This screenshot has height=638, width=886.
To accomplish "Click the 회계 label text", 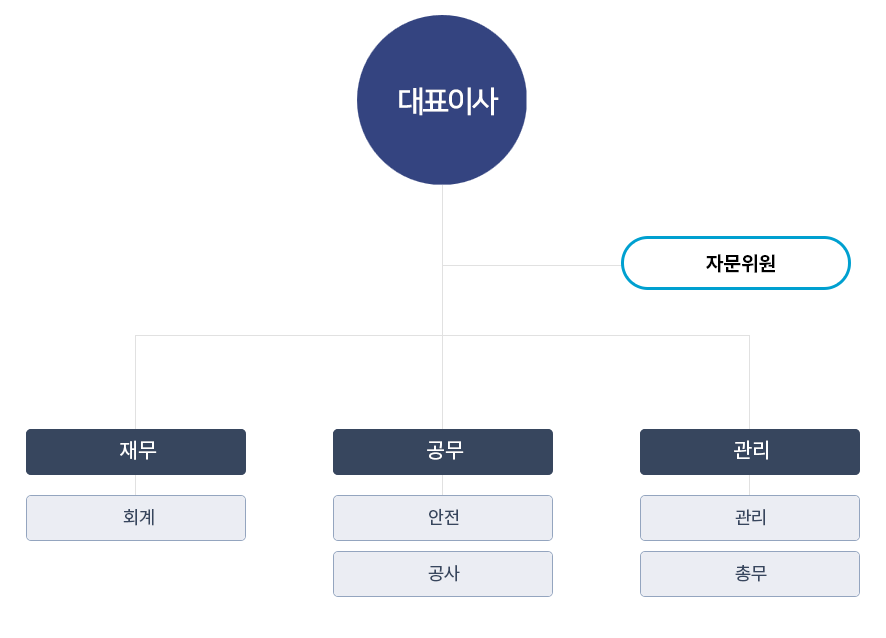I will click(x=138, y=517).
